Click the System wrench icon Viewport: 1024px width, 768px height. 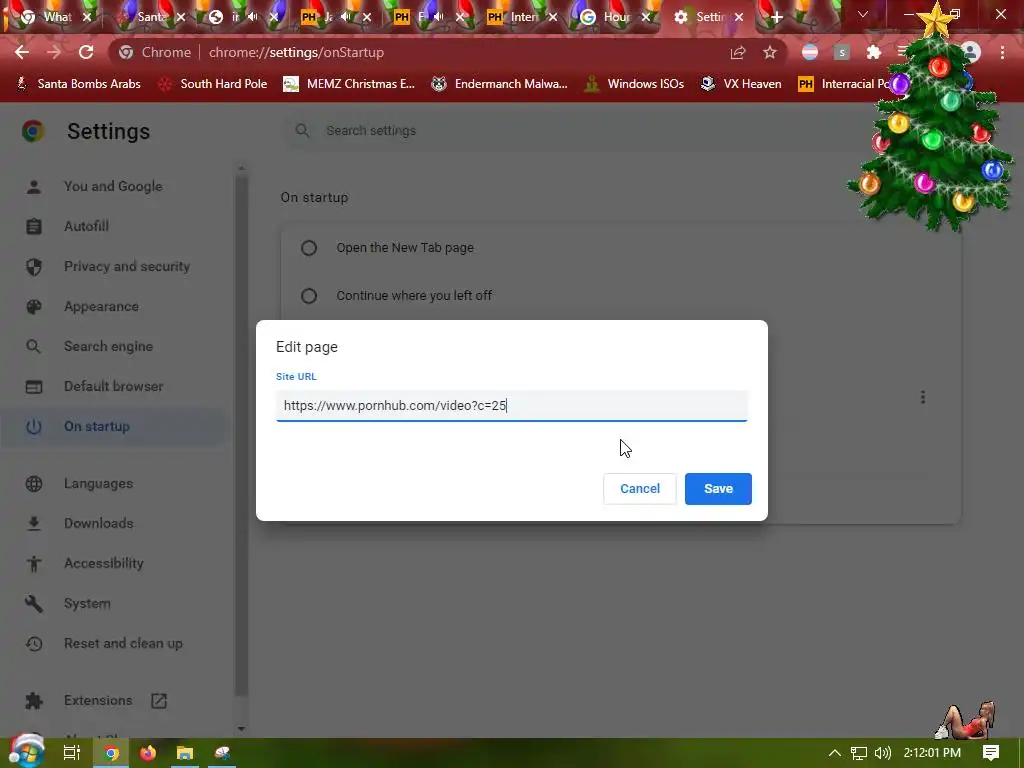34,603
